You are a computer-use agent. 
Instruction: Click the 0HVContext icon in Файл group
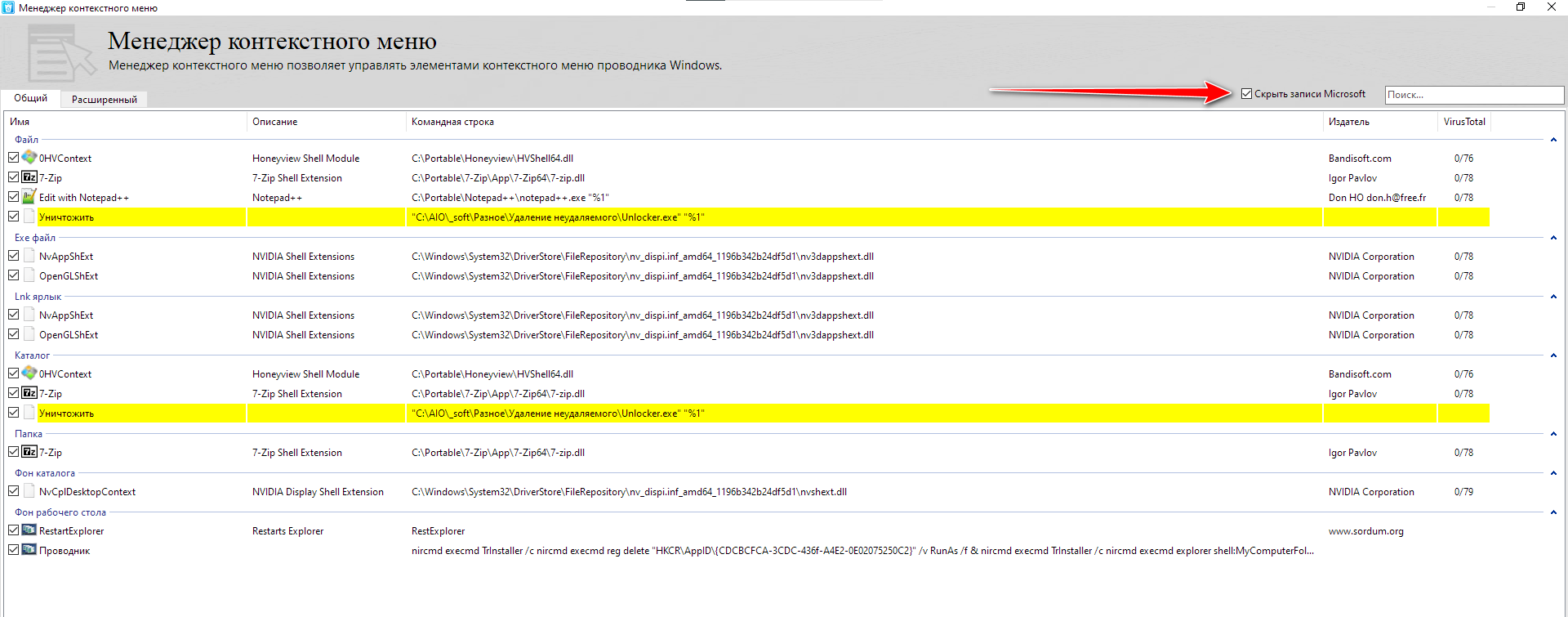tap(29, 158)
